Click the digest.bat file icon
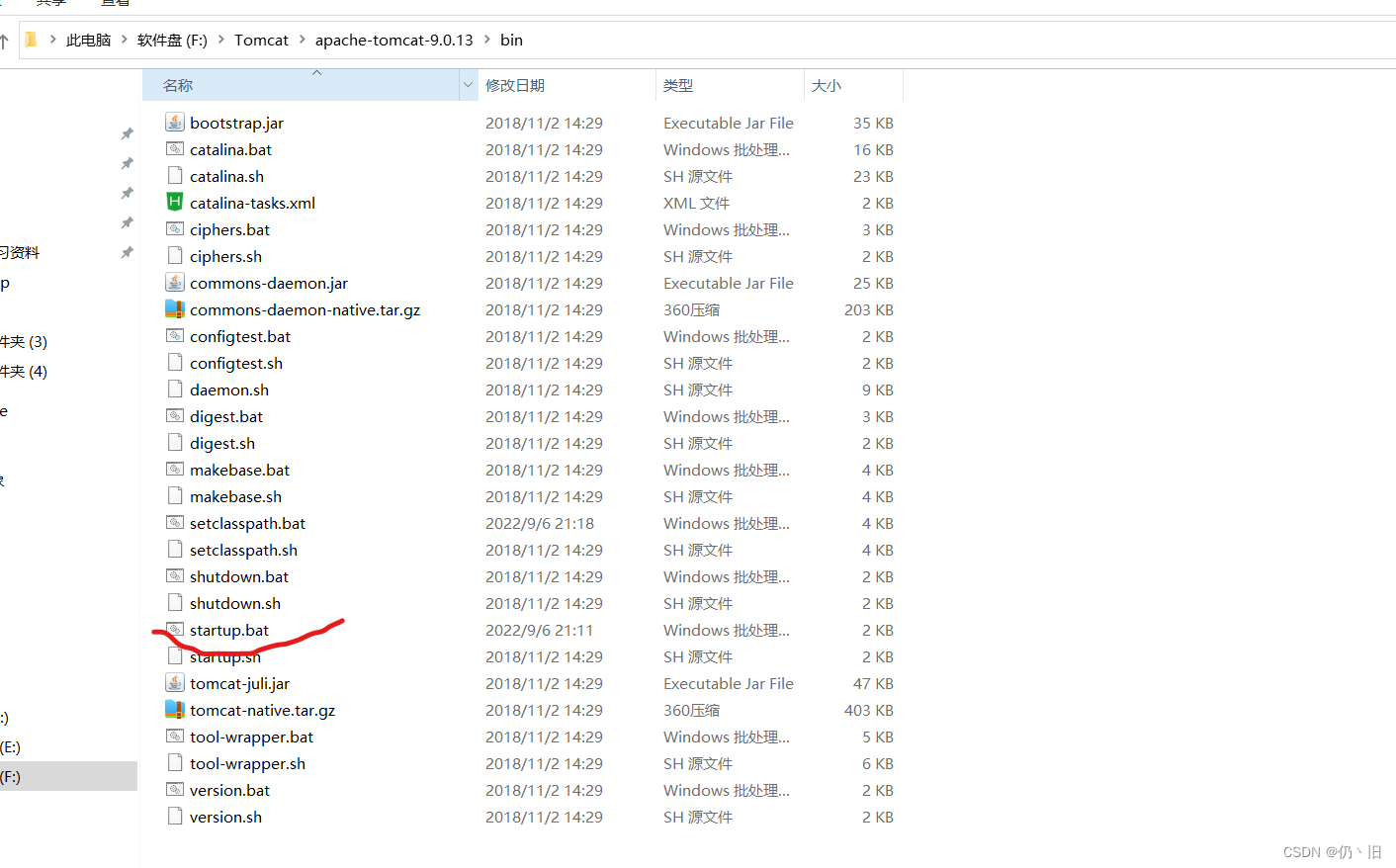This screenshot has height=868, width=1396. pos(175,416)
